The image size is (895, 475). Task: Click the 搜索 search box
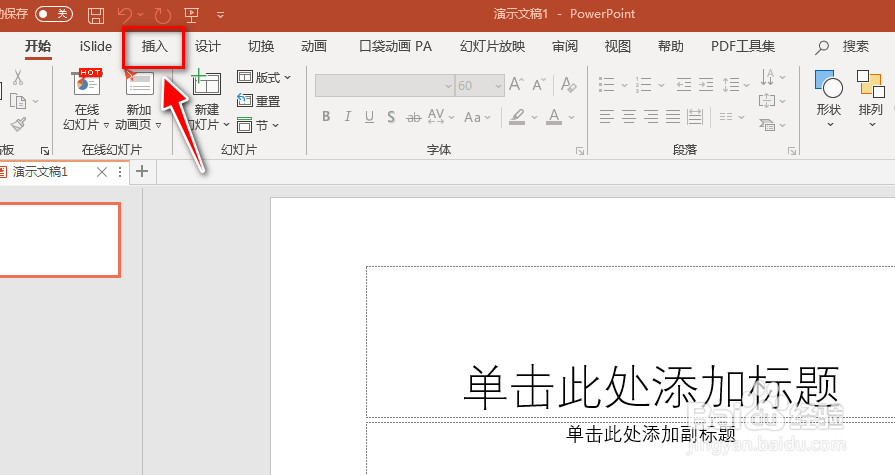(842, 47)
